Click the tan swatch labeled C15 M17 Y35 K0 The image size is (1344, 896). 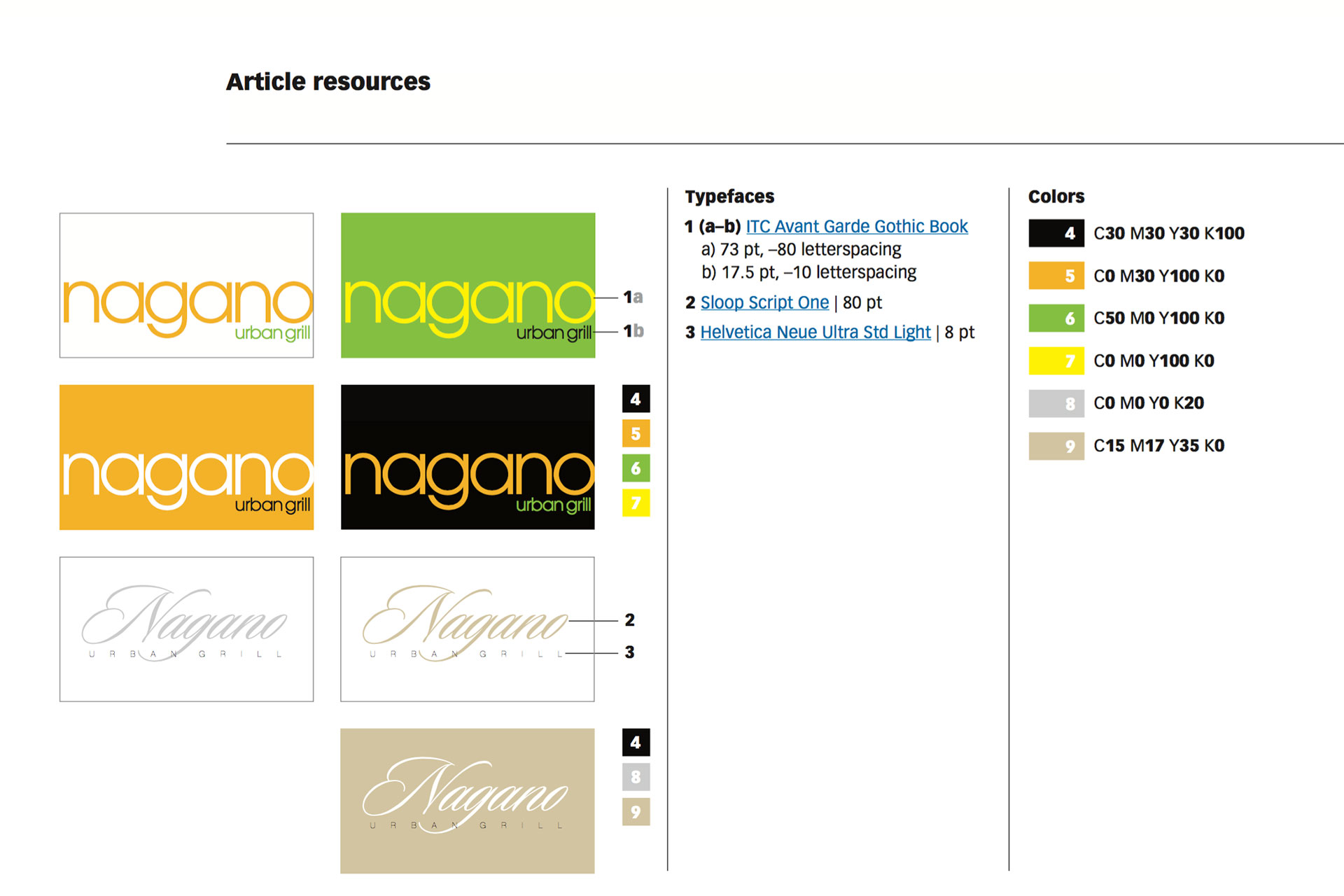point(1056,446)
